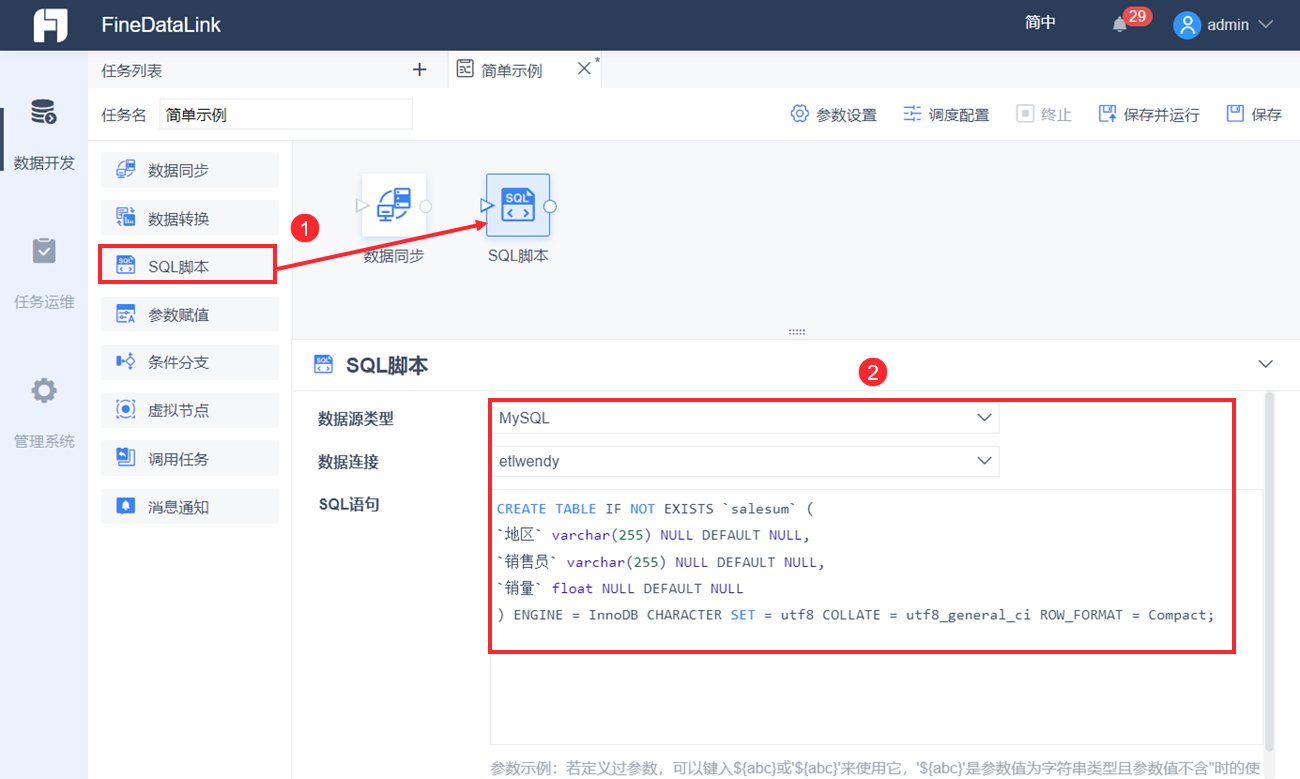
Task: Click the 参数设置 button label
Action: 846,115
